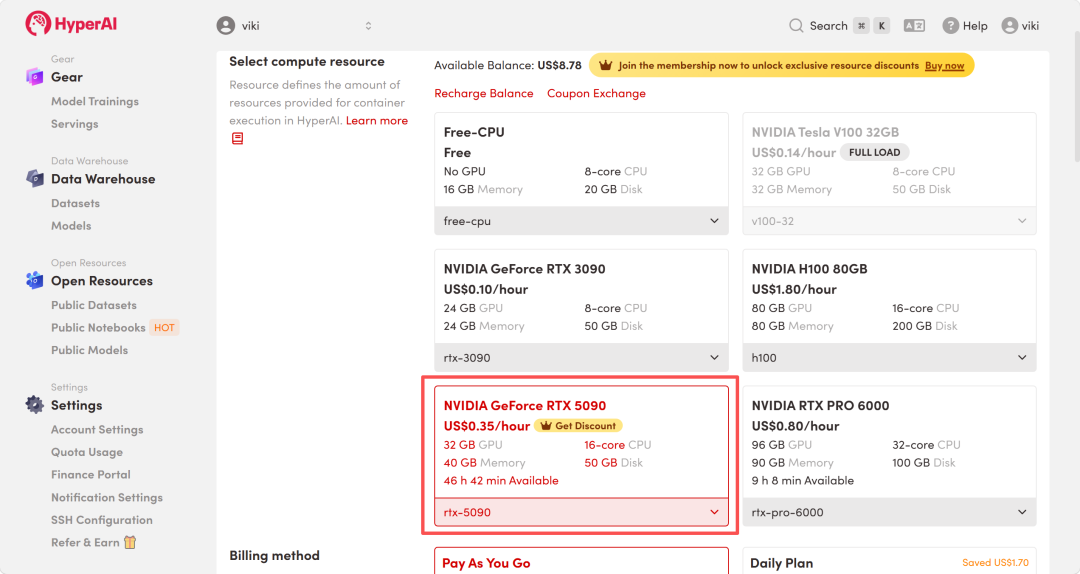Open Models under Data Warehouse

(x=71, y=226)
